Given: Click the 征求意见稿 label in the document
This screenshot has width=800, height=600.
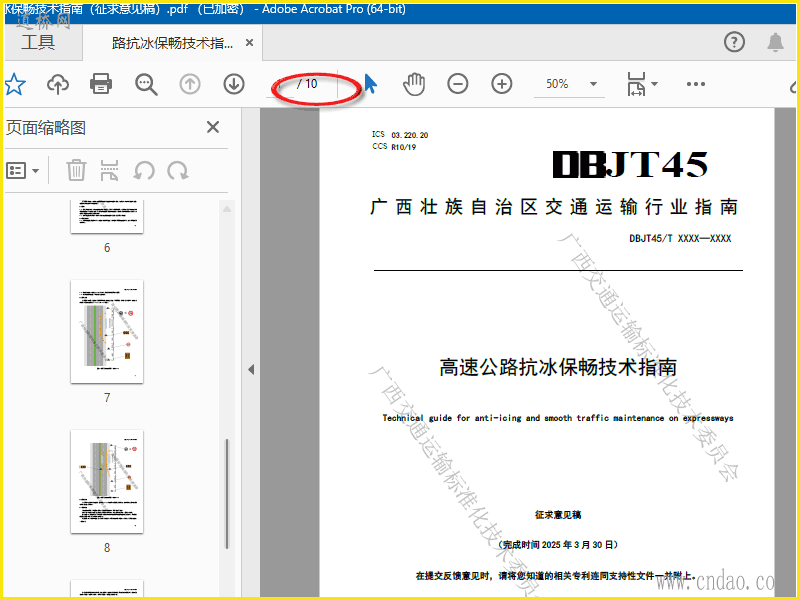Looking at the screenshot, I should click(558, 515).
